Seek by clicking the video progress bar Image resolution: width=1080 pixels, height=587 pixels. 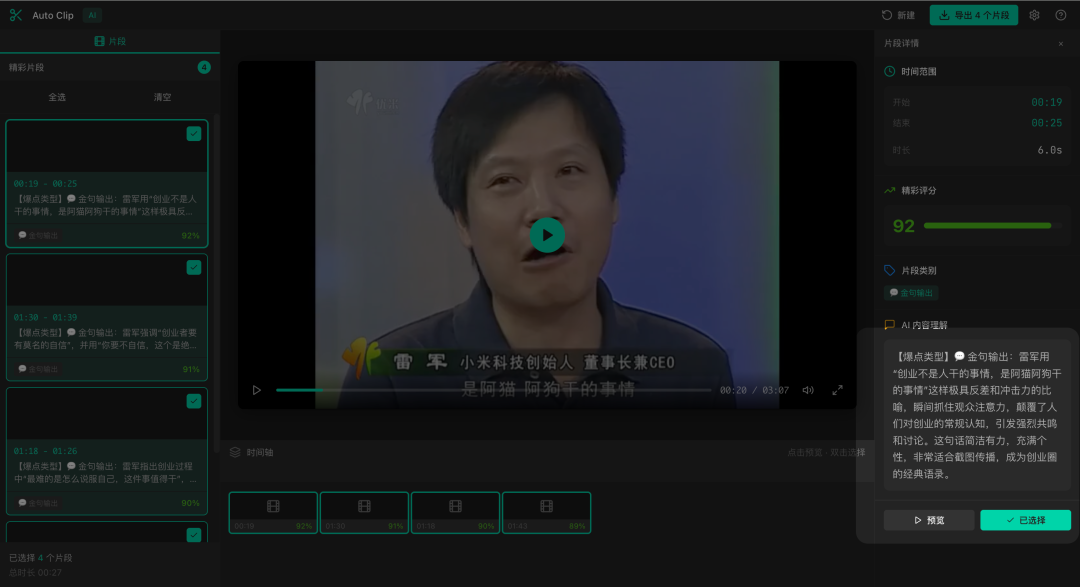pos(500,390)
